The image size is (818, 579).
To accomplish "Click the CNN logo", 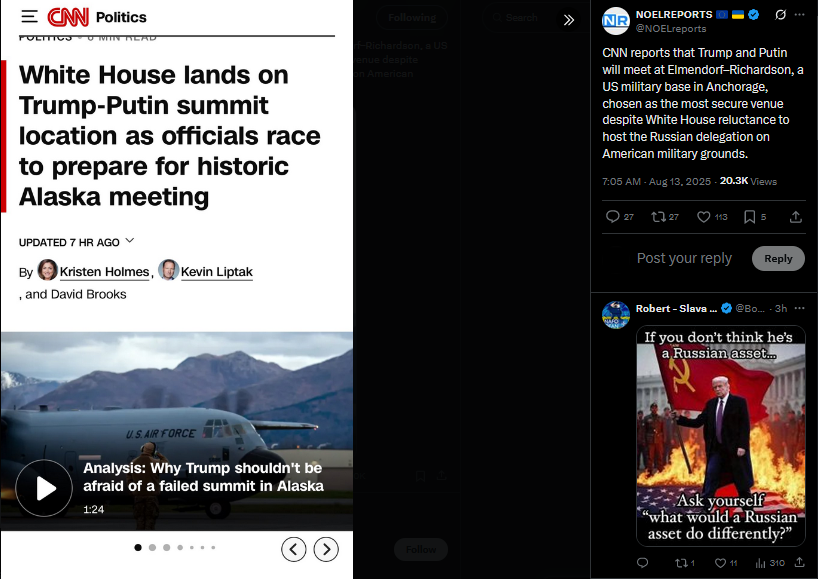I will click(x=68, y=17).
